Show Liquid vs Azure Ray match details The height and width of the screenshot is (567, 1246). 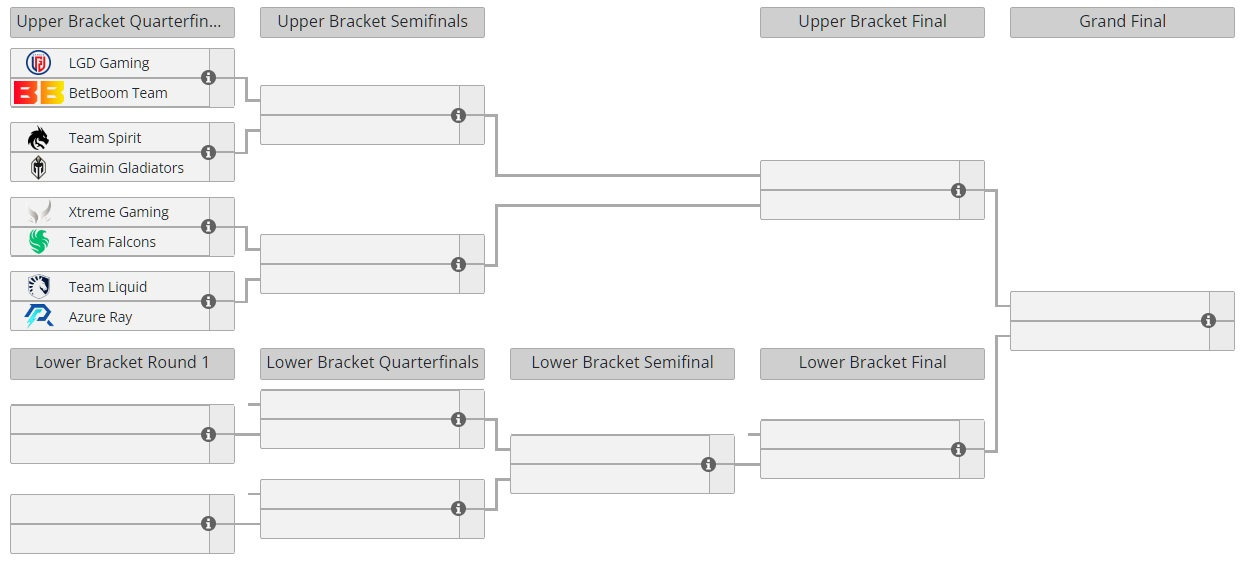pyautogui.click(x=208, y=301)
